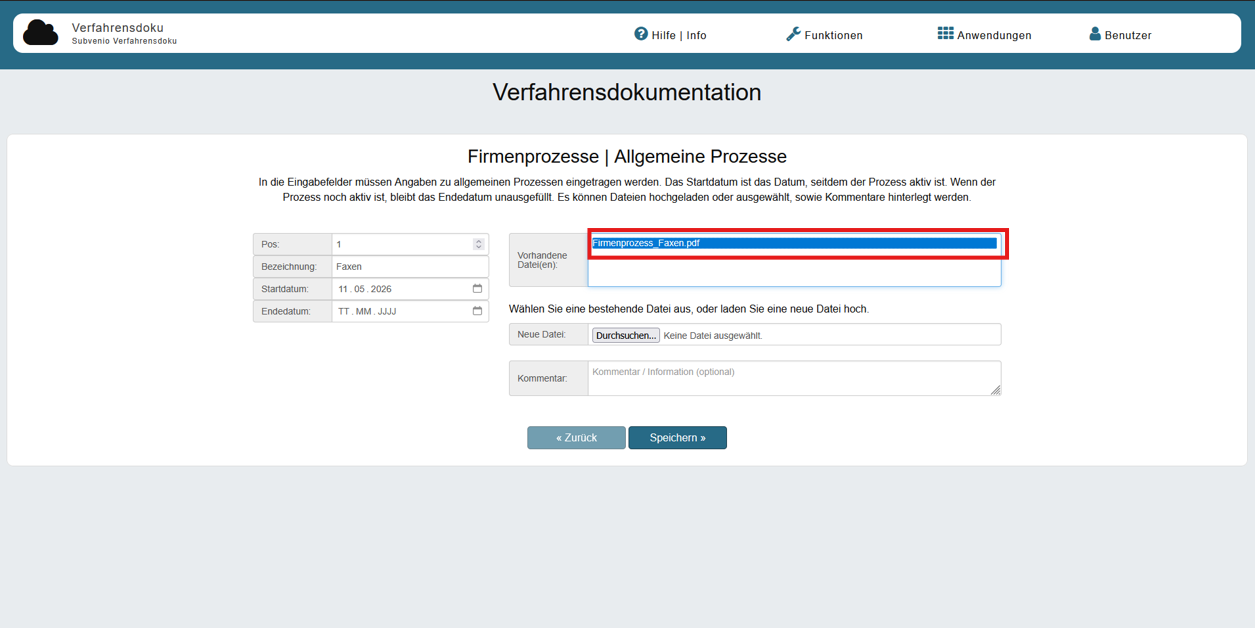Click the Zurück button
The height and width of the screenshot is (628, 1255).
coord(576,438)
